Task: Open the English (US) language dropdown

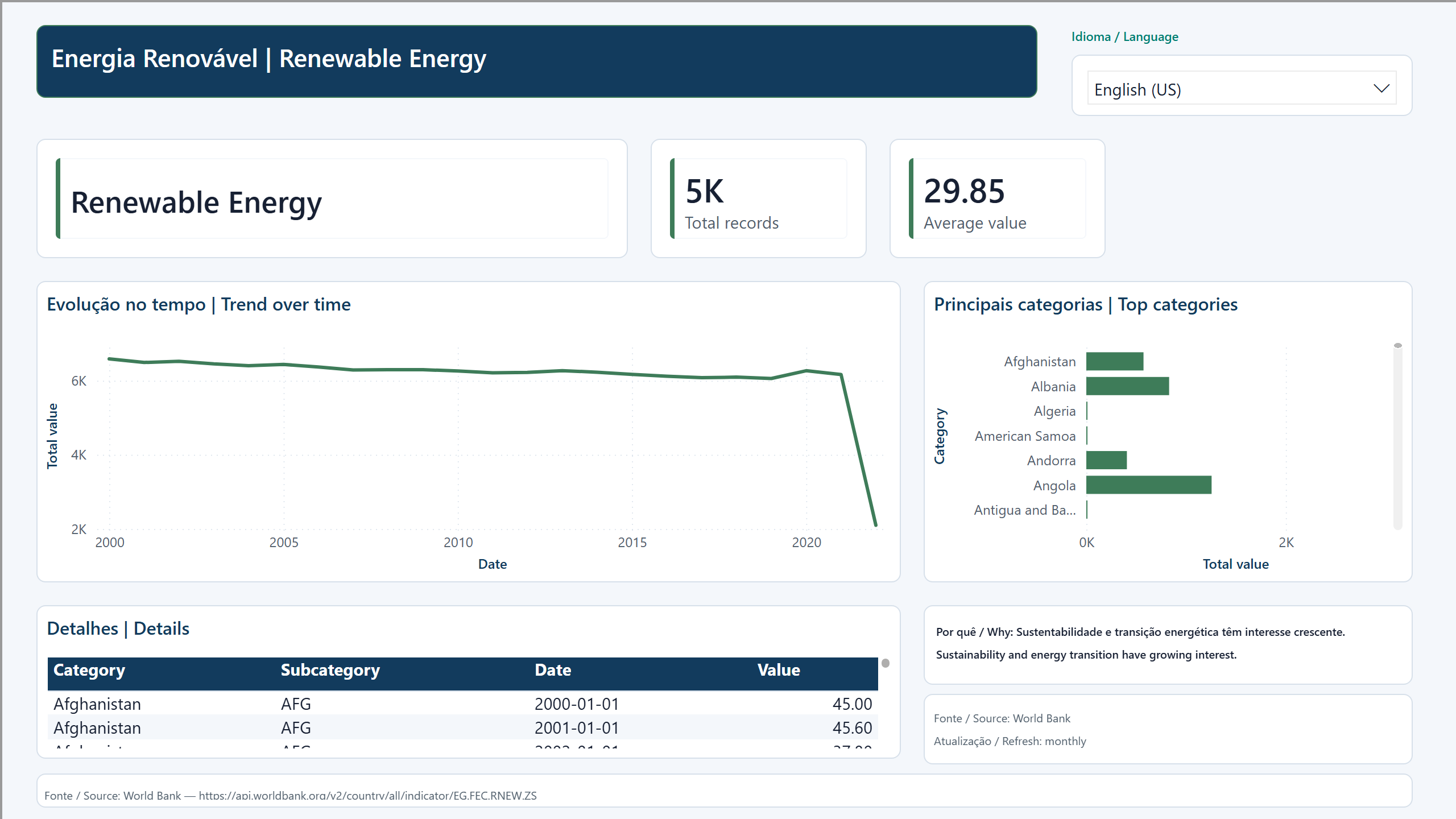Action: 1242,88
